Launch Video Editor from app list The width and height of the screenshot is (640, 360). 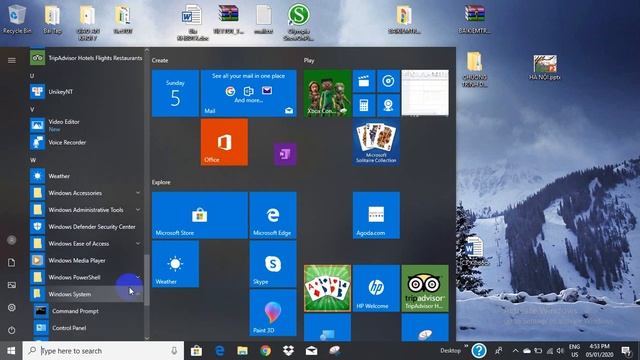point(86,125)
